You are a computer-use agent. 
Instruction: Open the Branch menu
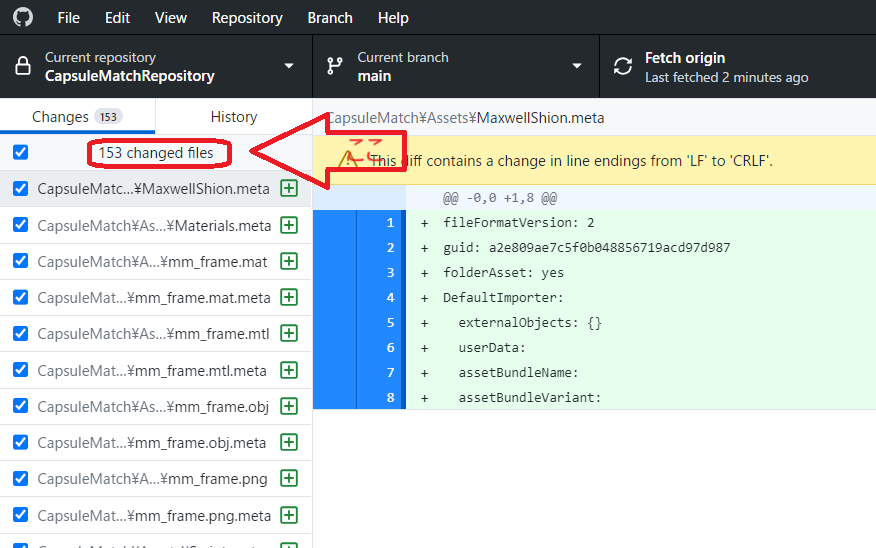coord(330,18)
